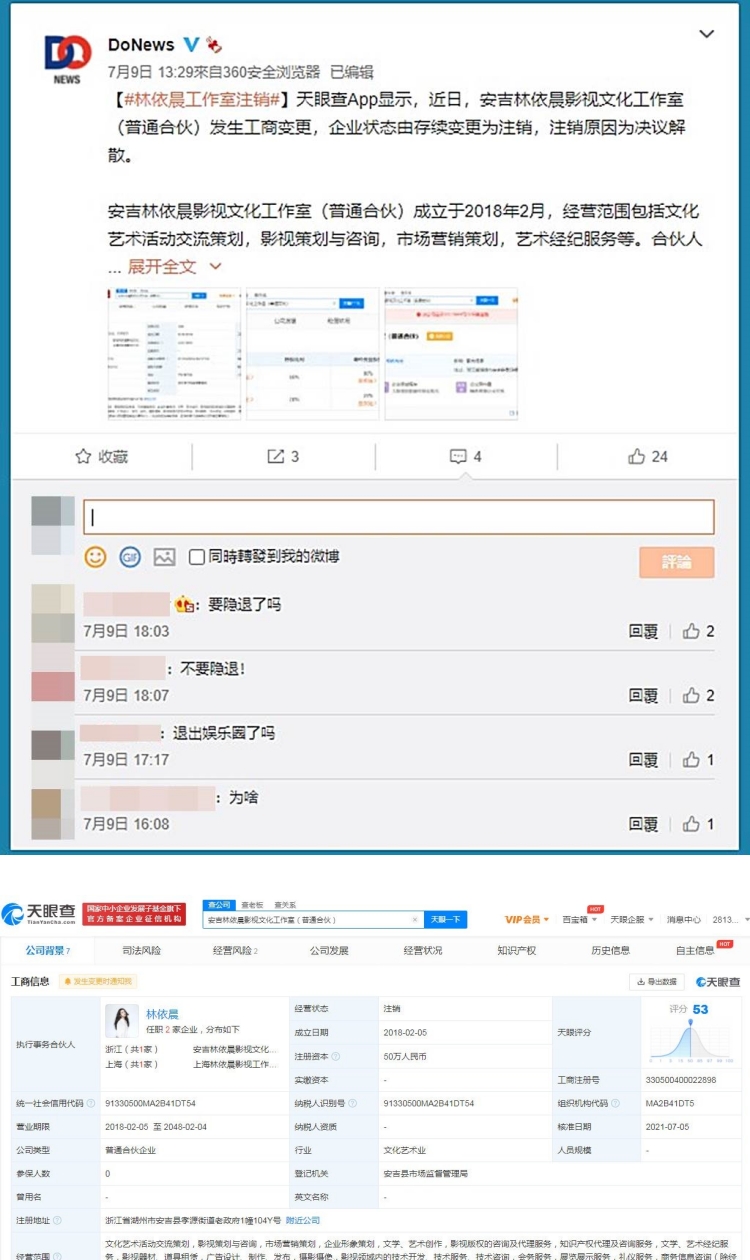The height and width of the screenshot is (1260, 750).
Task: Expand full post text with 展开全文
Action: click(174, 267)
